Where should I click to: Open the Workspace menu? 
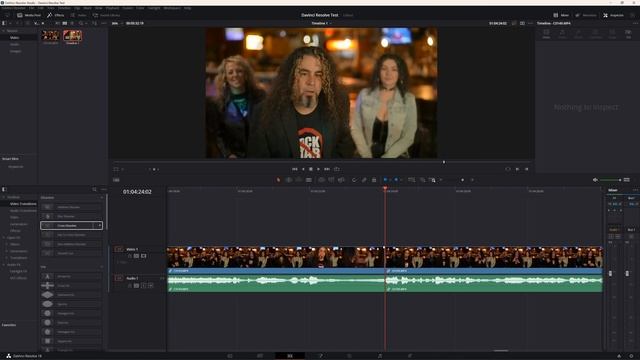point(172,8)
